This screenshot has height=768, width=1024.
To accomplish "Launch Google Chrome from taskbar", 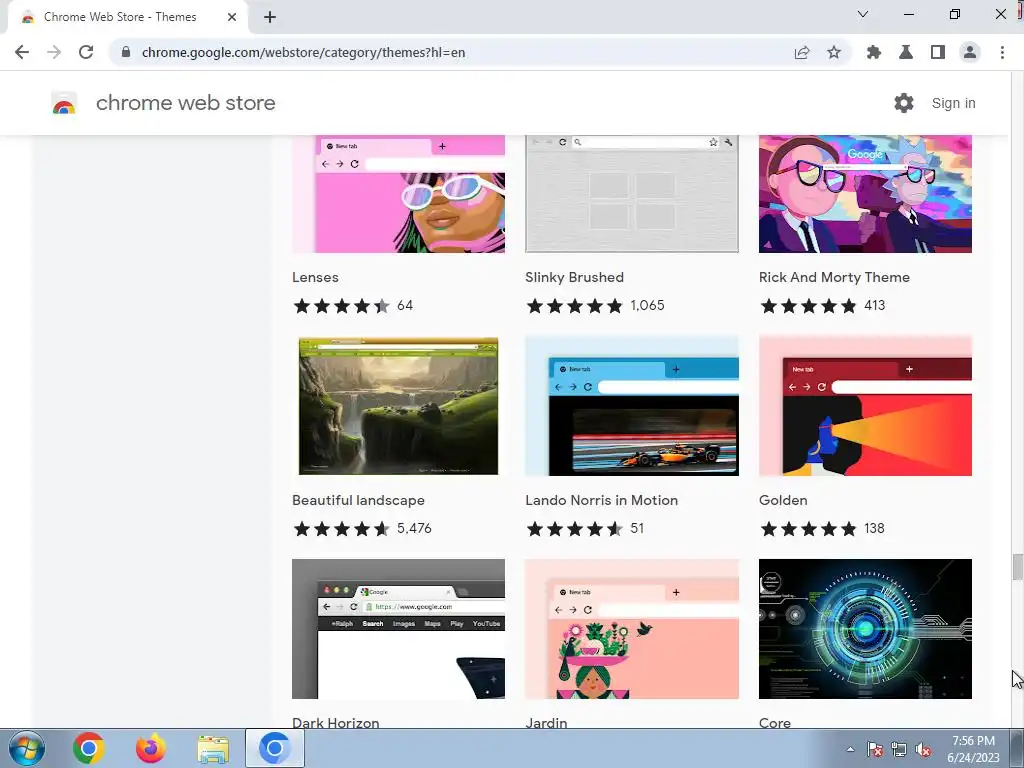I will point(89,748).
